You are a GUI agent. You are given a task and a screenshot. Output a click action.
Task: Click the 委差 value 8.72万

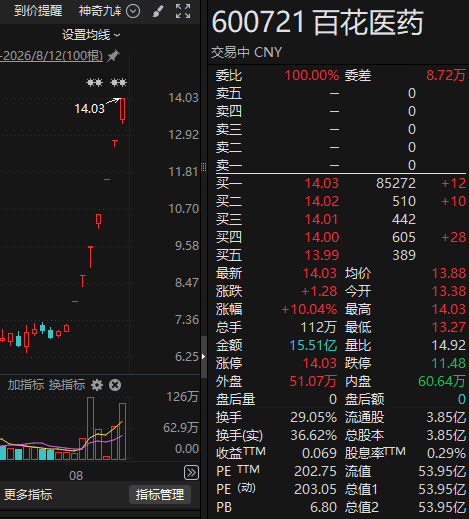pos(446,75)
